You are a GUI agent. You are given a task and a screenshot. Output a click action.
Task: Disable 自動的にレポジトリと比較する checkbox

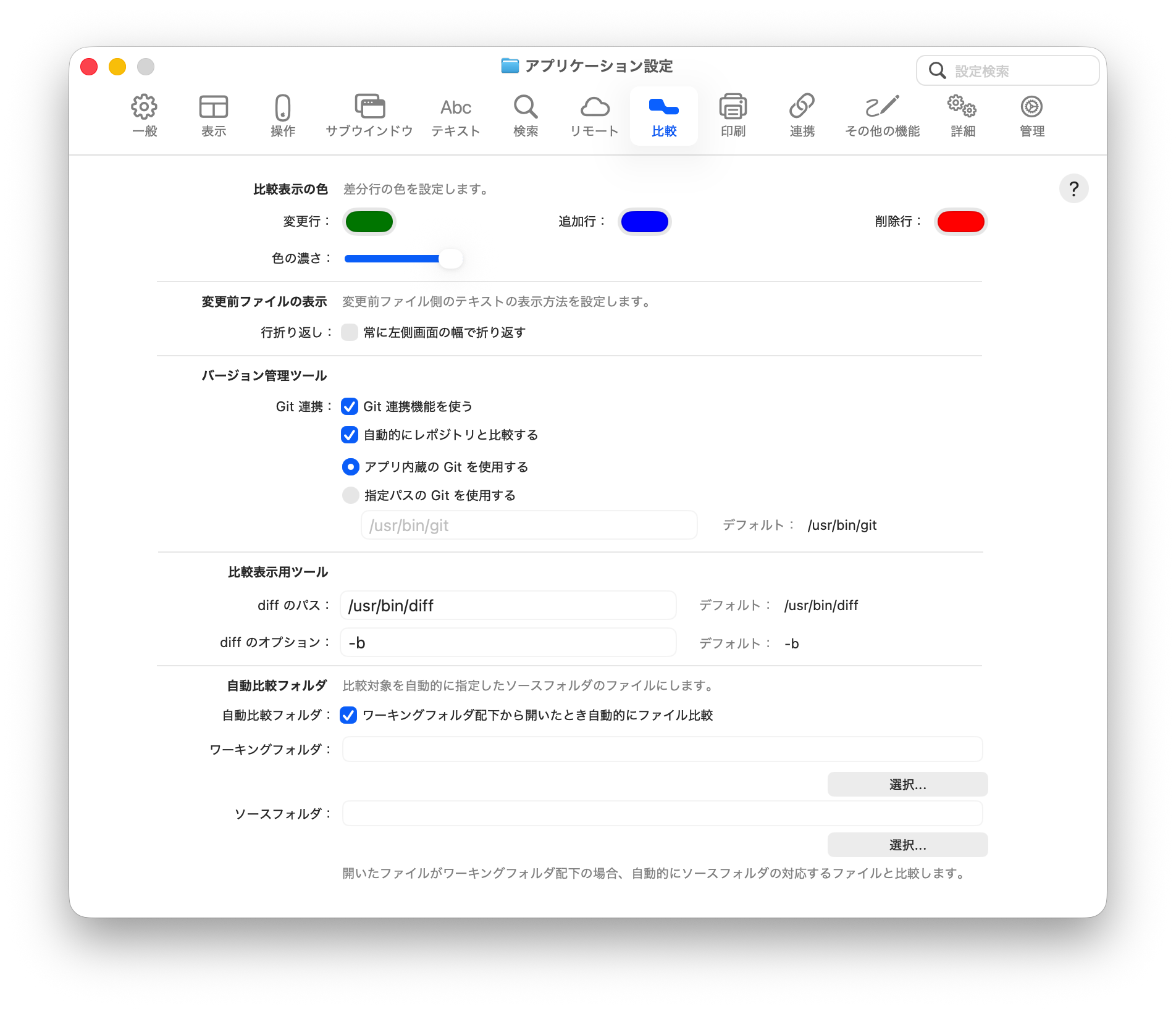click(x=350, y=435)
